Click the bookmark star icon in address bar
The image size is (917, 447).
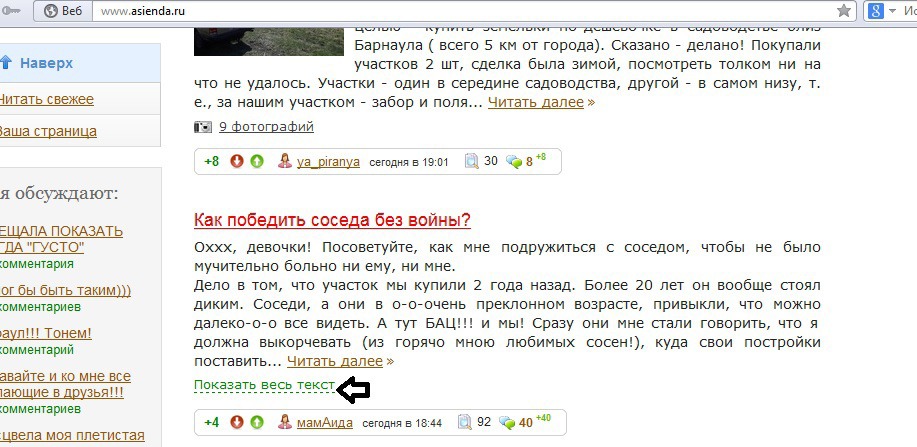[x=843, y=11]
